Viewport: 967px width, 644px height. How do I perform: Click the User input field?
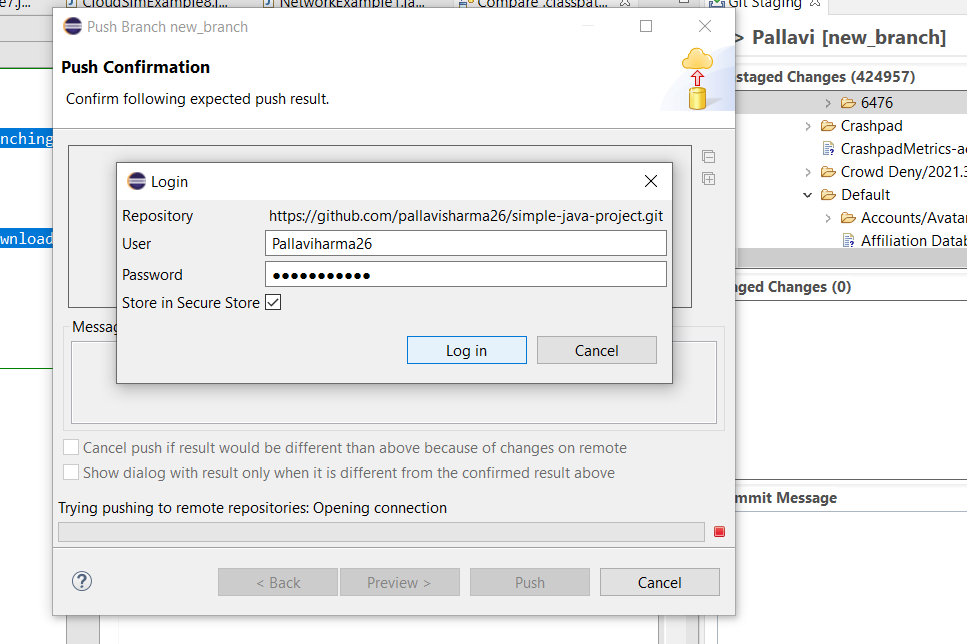[x=466, y=243]
